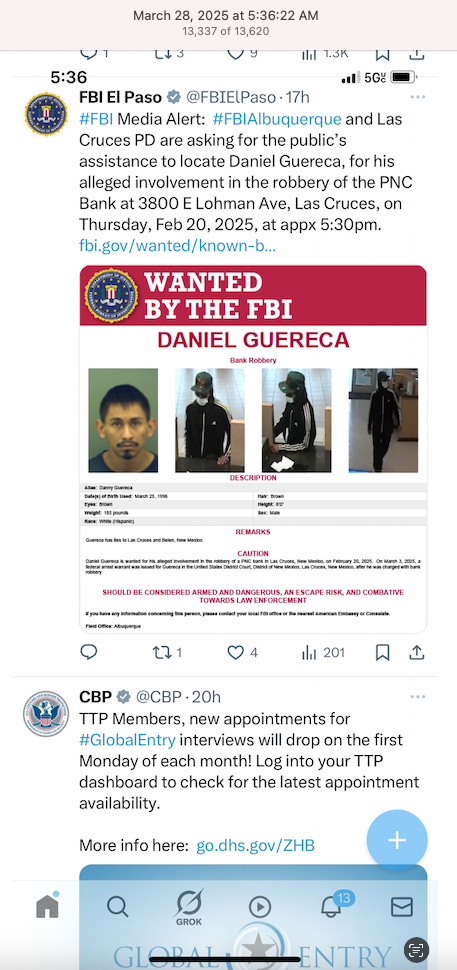Bookmark the FBI El Paso tweet
The width and height of the screenshot is (457, 970).
383,652
